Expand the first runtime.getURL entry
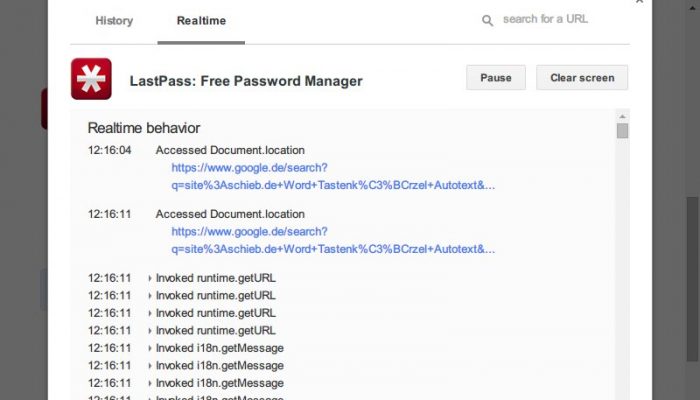Image resolution: width=700 pixels, height=400 pixels. pos(150,278)
